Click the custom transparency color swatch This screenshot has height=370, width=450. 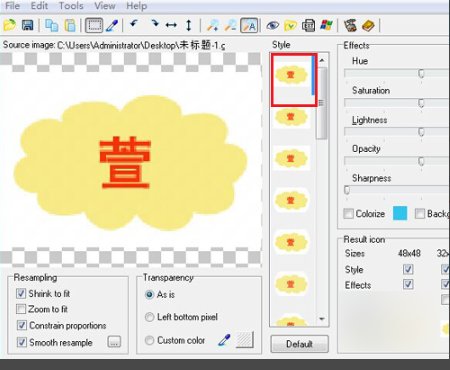[245, 340]
